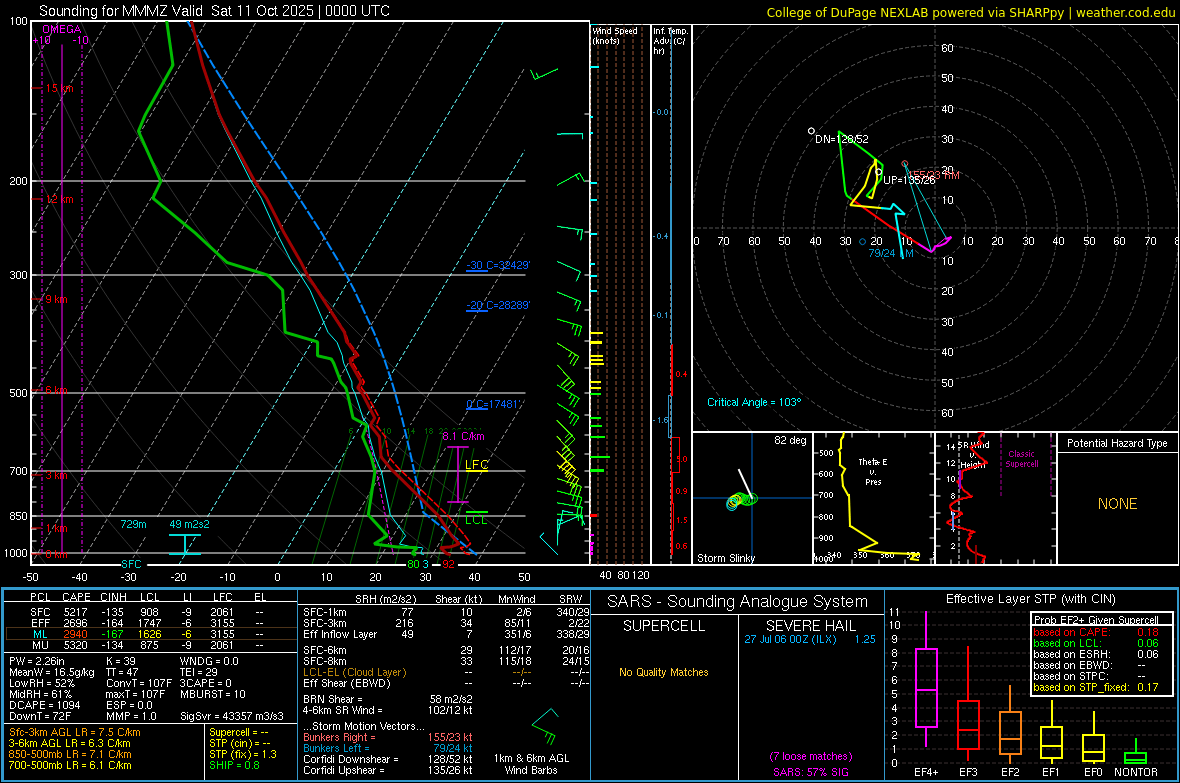Select the EFF parcel row with CAPE 2696
The image size is (1180, 783).
pyautogui.click(x=150, y=623)
